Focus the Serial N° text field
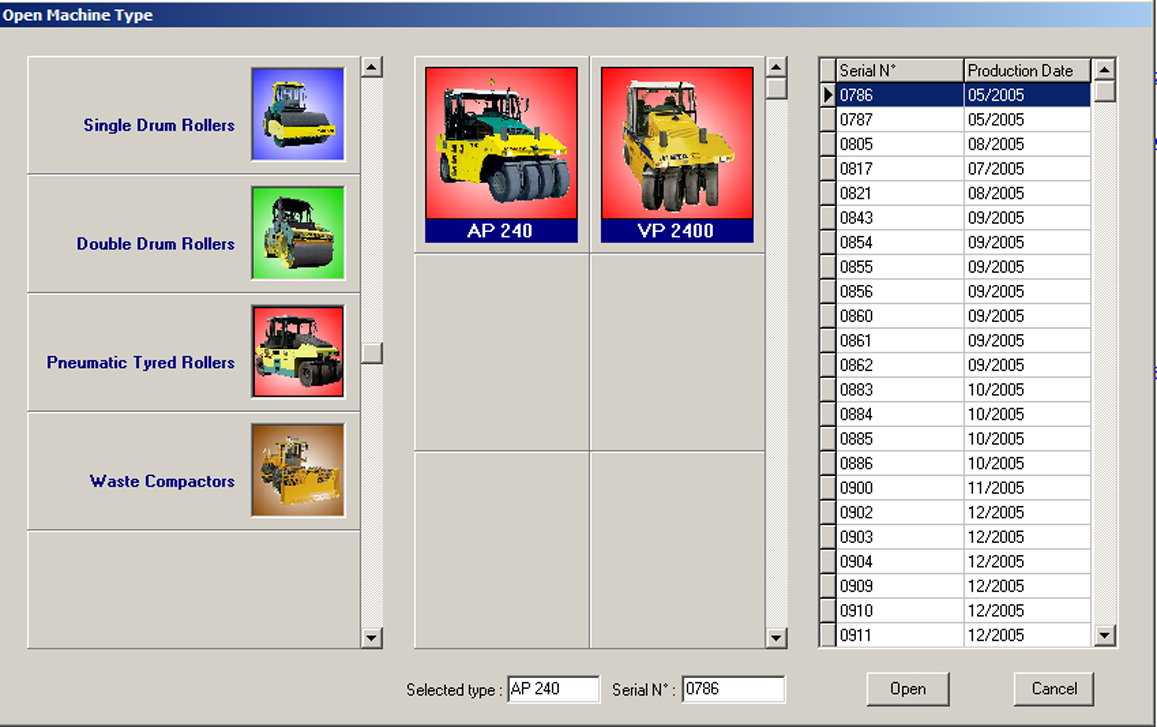 coord(733,689)
